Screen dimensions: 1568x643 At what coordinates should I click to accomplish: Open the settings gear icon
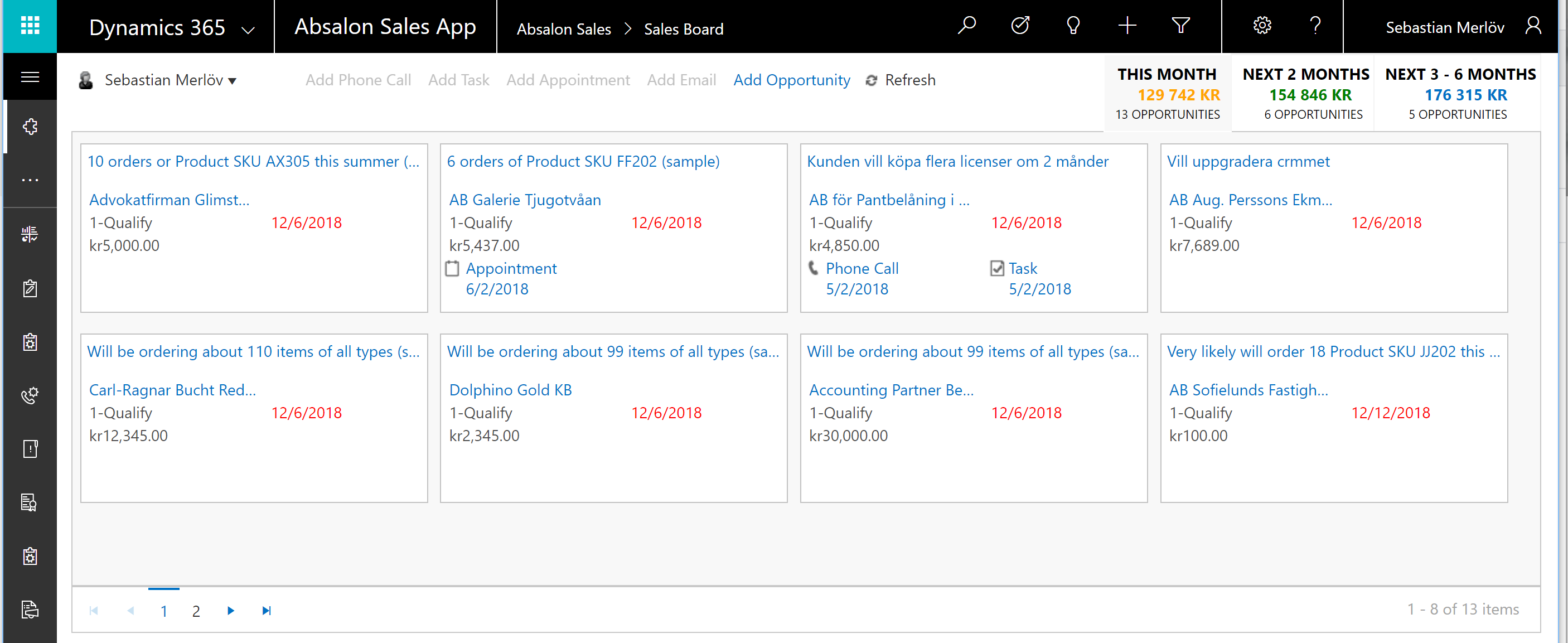pyautogui.click(x=1262, y=26)
